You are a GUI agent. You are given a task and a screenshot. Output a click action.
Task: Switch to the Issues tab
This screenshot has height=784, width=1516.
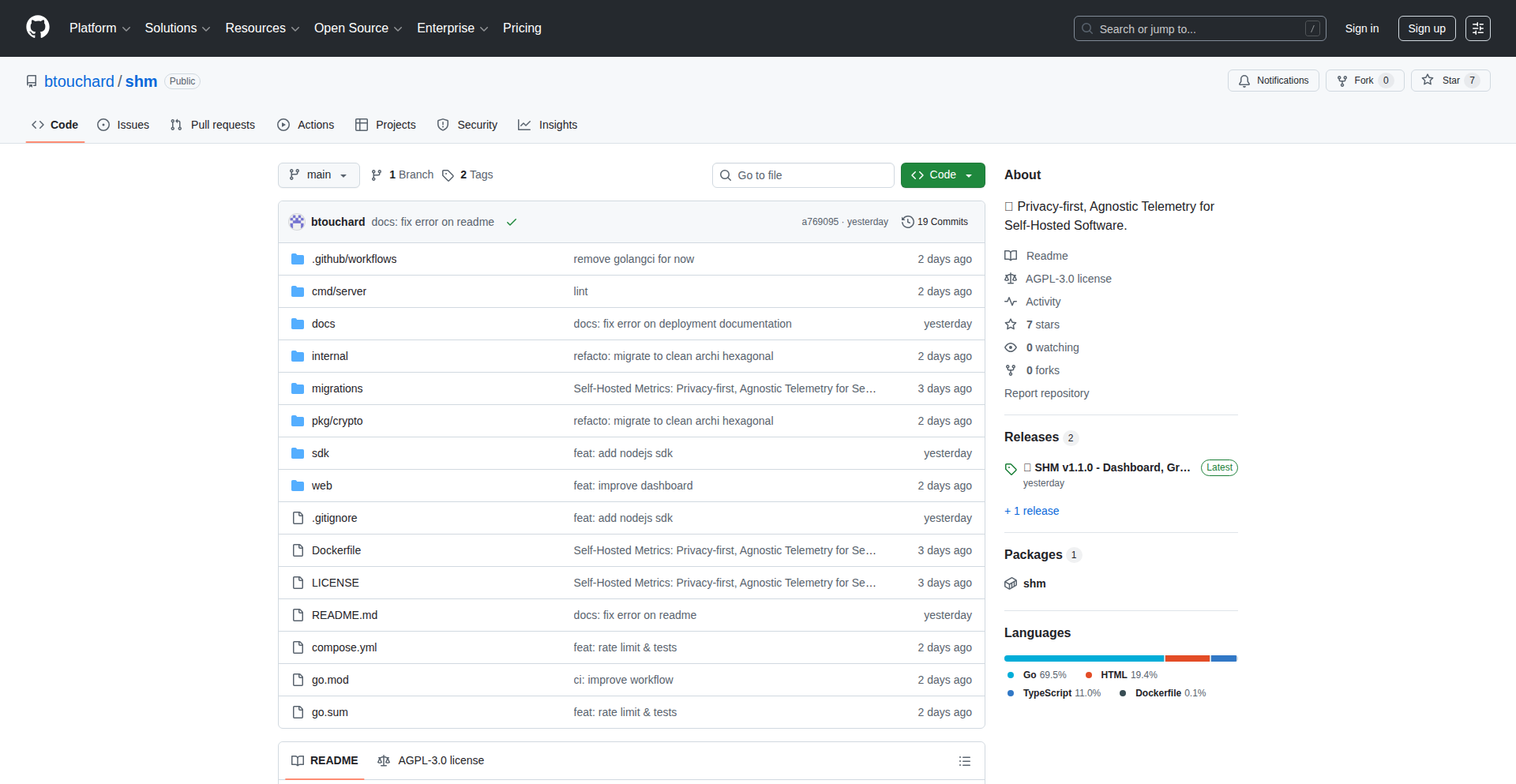[x=123, y=125]
